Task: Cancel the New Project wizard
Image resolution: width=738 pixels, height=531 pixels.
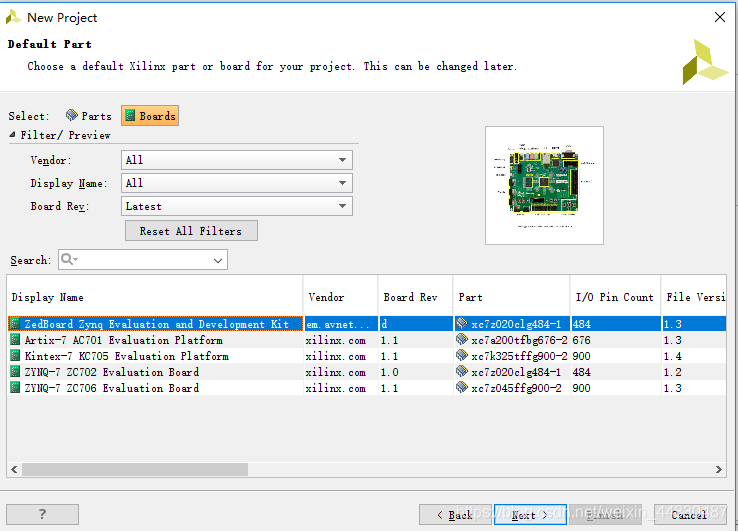Action: pyautogui.click(x=689, y=515)
